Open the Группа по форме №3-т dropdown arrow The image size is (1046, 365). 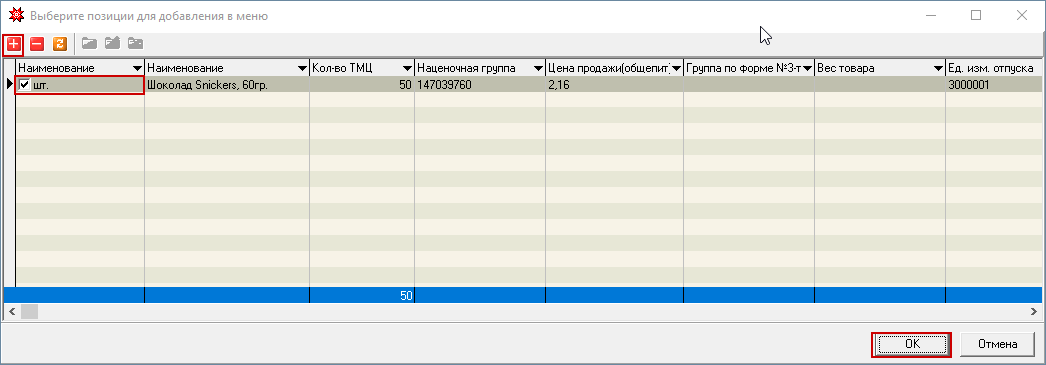pyautogui.click(x=807, y=68)
